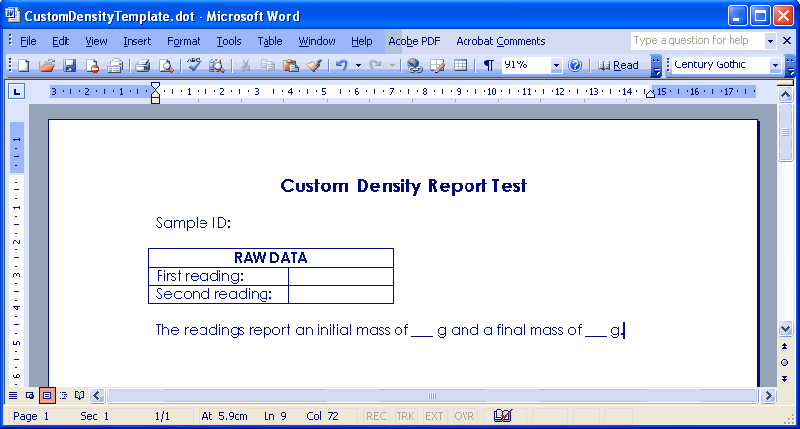Click Select Browse Object circle button

tap(785, 363)
